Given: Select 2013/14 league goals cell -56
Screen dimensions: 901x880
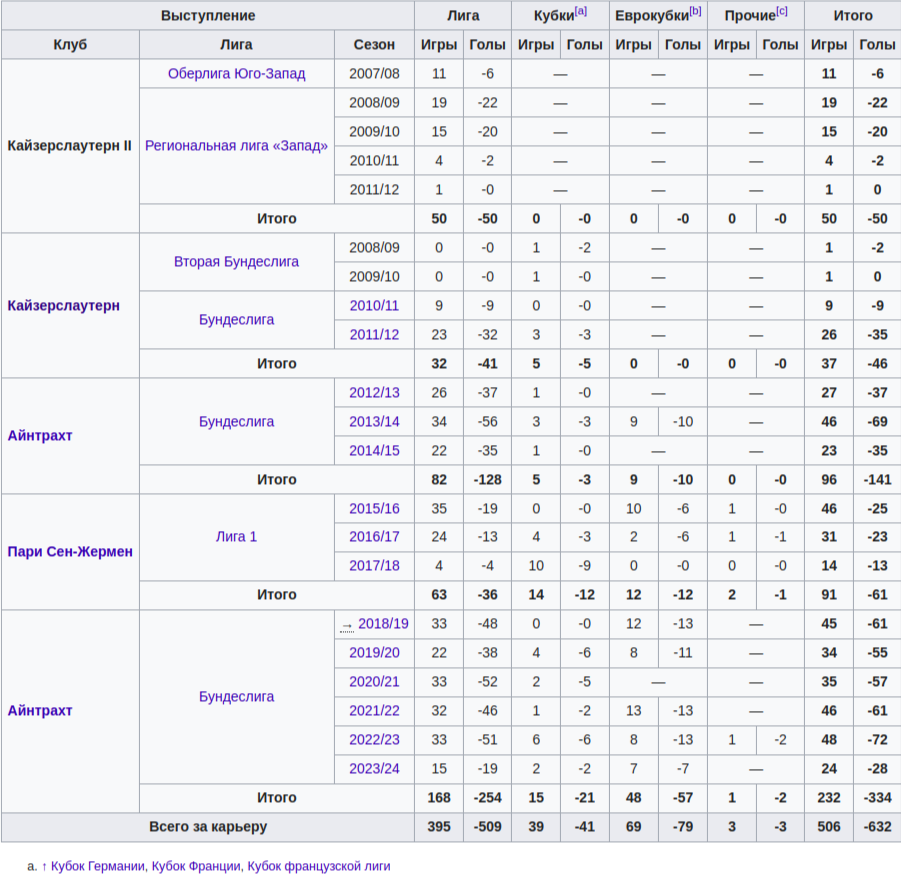Looking at the screenshot, I should coord(487,421).
